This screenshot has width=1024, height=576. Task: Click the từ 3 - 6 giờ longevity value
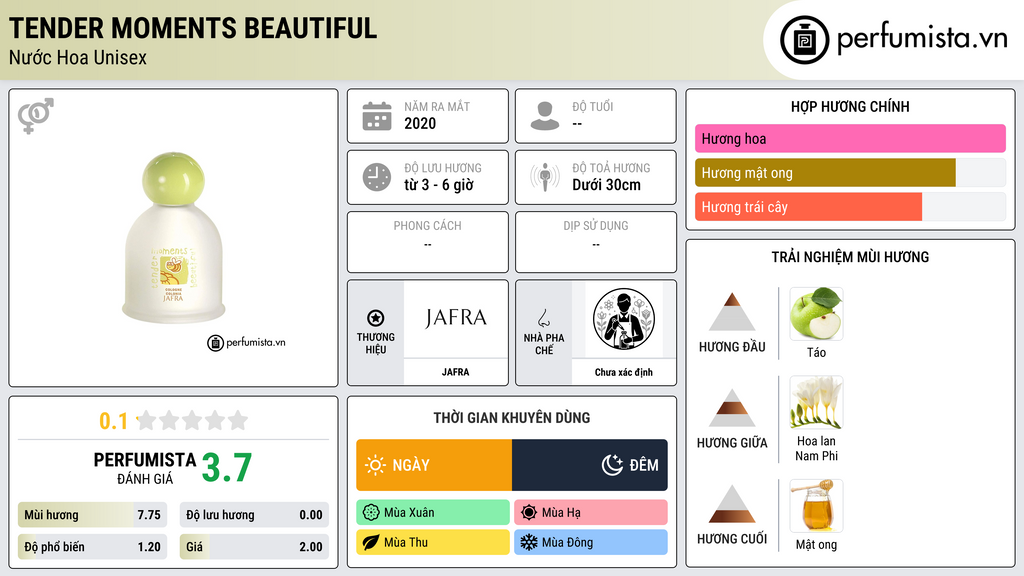pos(439,185)
